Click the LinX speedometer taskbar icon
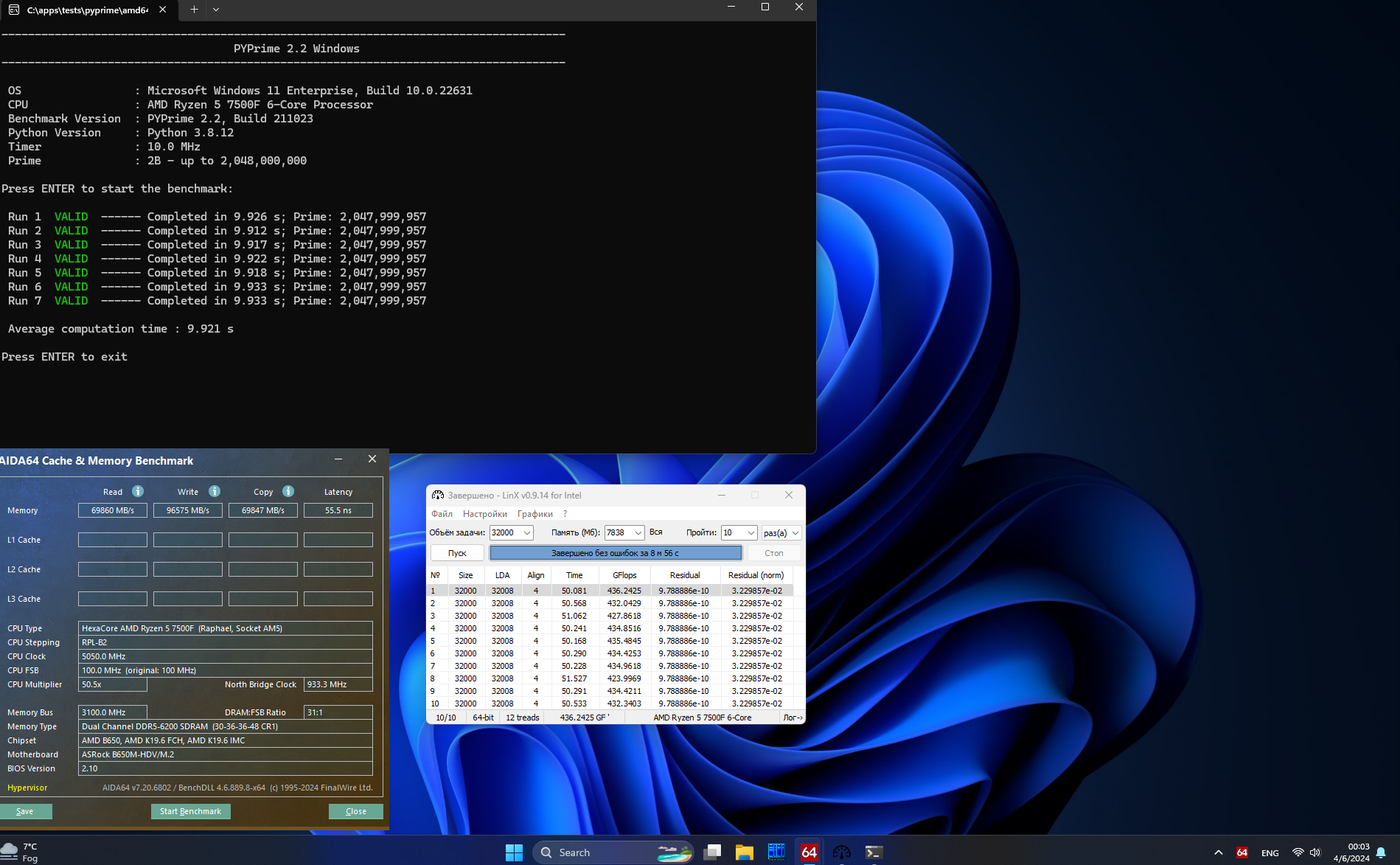Image resolution: width=1400 pixels, height=865 pixels. point(841,852)
